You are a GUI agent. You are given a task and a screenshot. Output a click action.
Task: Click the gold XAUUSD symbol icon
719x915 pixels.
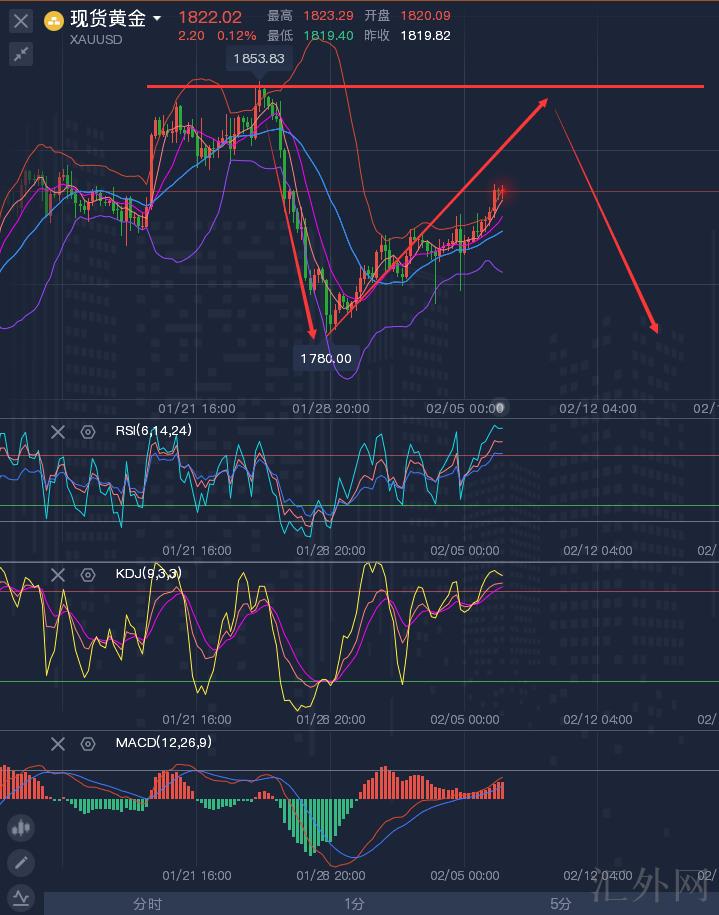pos(53,19)
